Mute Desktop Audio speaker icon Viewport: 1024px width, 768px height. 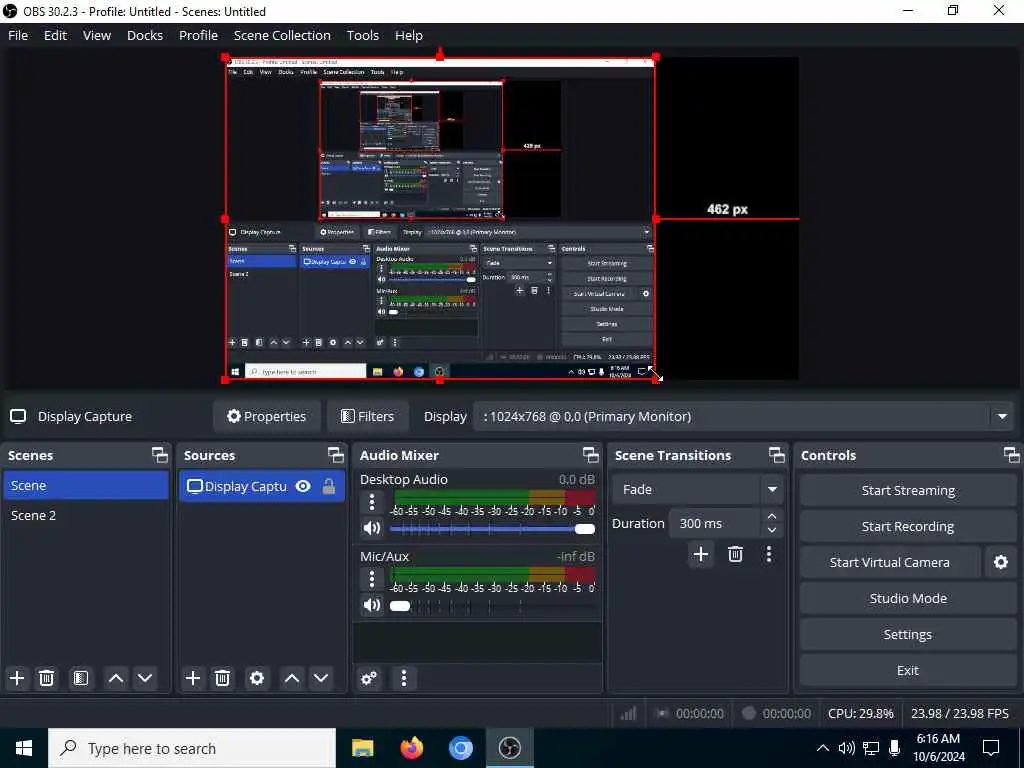pyautogui.click(x=372, y=528)
